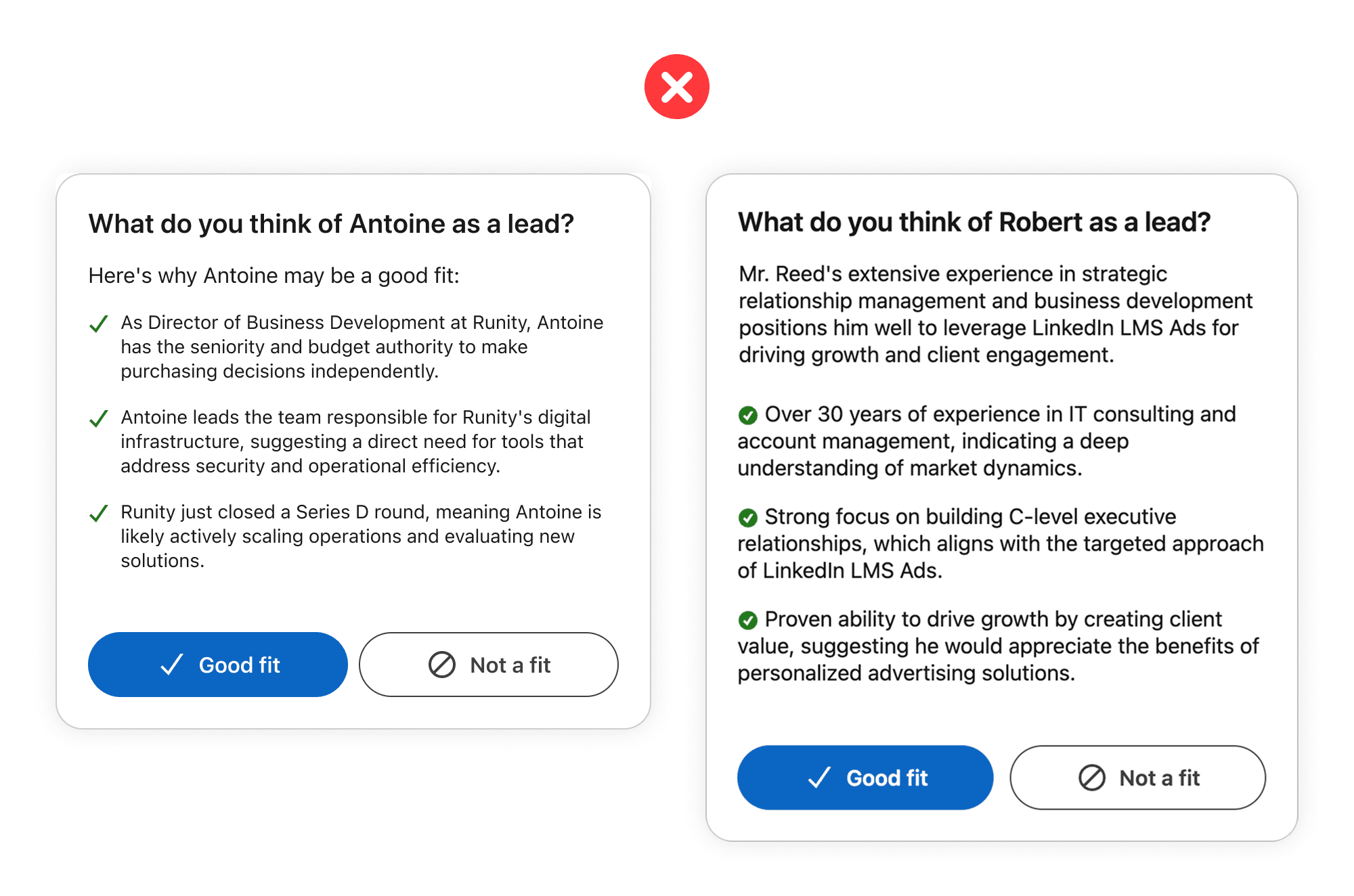
Task: Click the red X dismissal icon at top
Action: [676, 86]
